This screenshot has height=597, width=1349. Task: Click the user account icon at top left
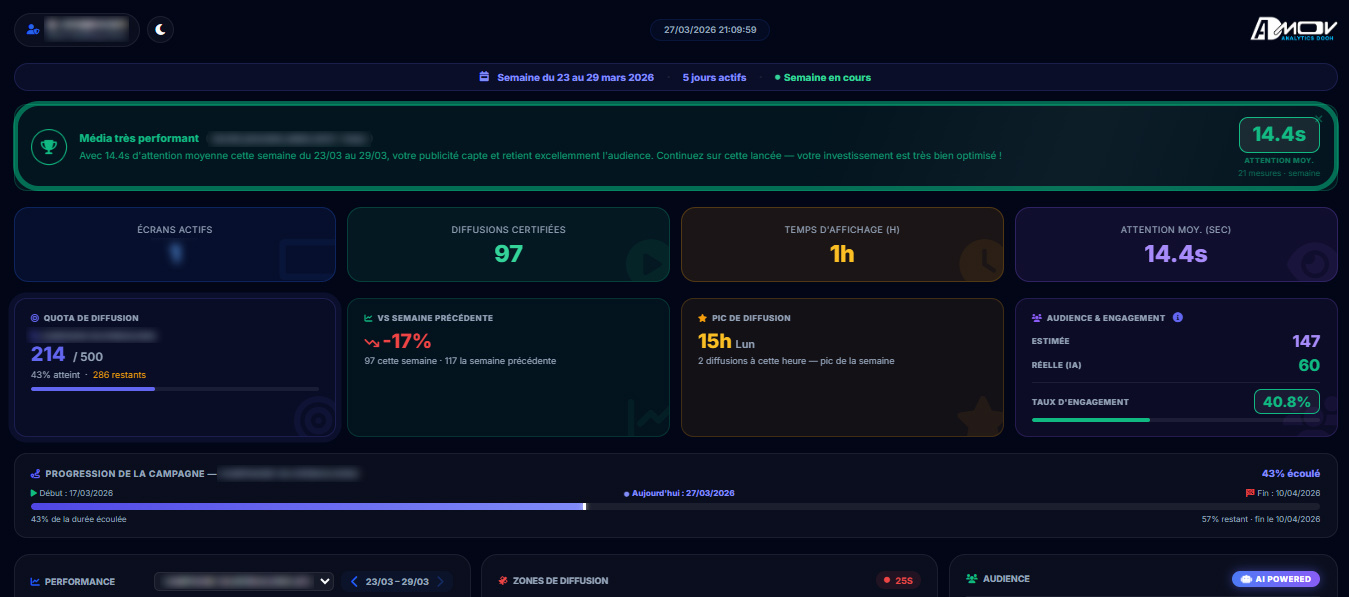(x=33, y=30)
